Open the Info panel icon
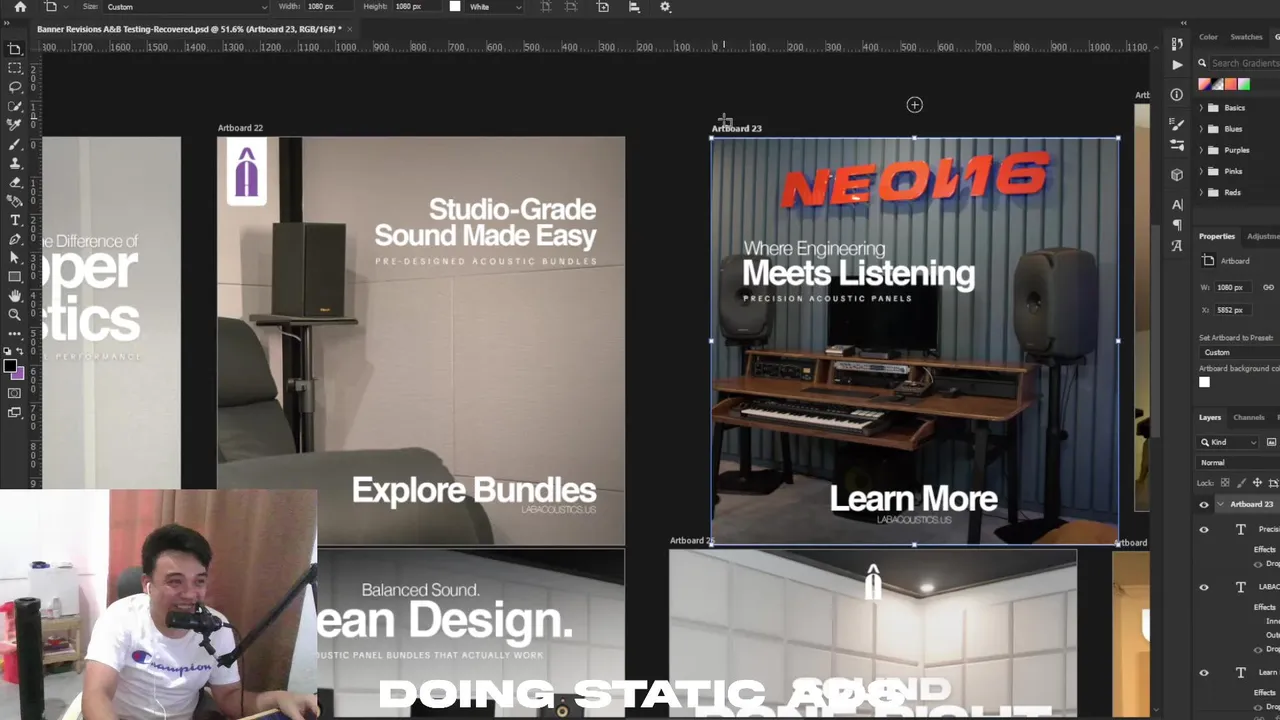 1177,95
